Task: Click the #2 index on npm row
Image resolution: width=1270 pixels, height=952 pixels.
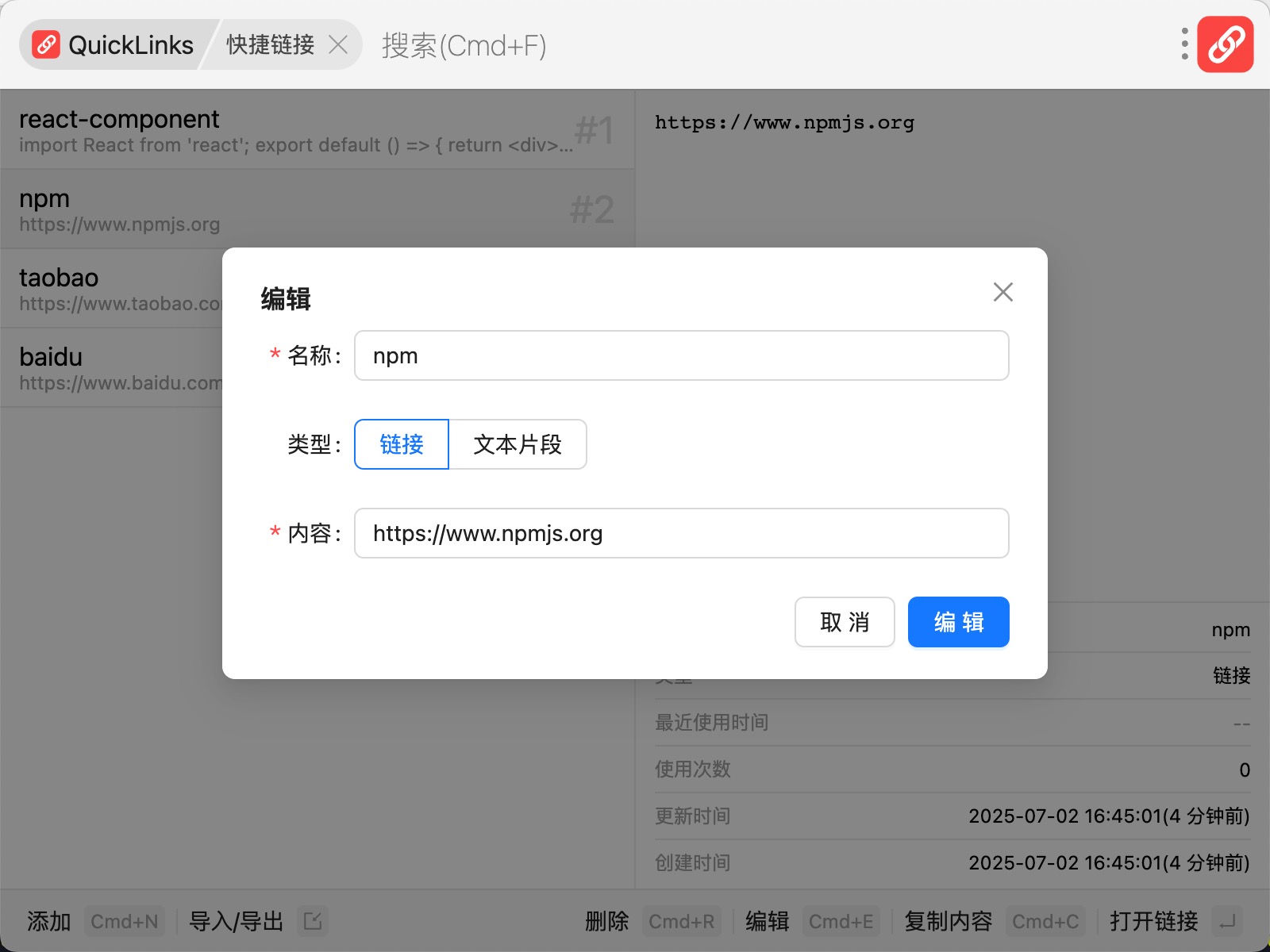Action: 592,210
